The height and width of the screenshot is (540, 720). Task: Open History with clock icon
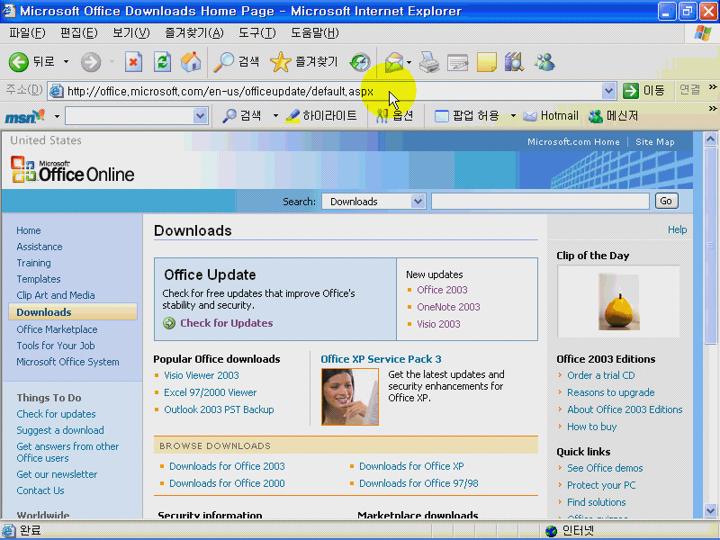tap(360, 62)
